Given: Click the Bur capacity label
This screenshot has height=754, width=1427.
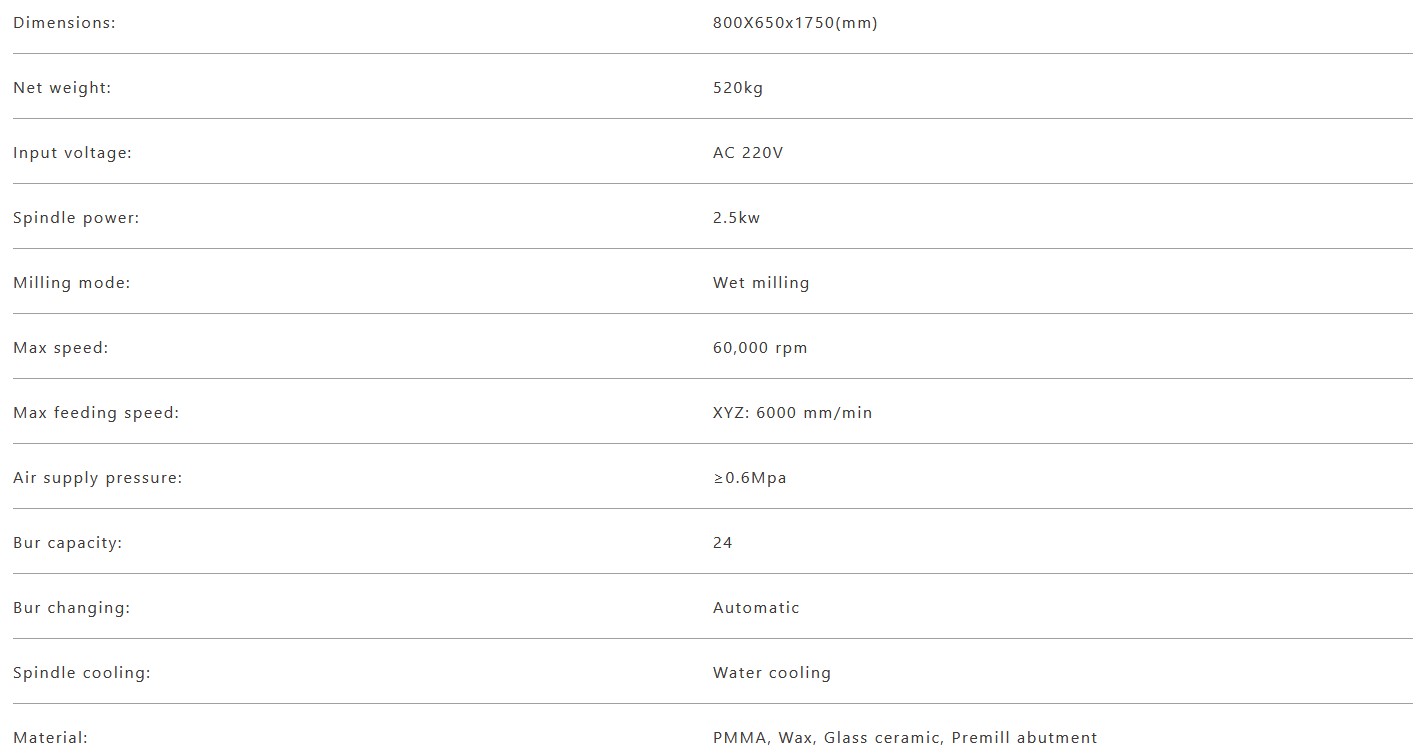Looking at the screenshot, I should click(67, 543).
